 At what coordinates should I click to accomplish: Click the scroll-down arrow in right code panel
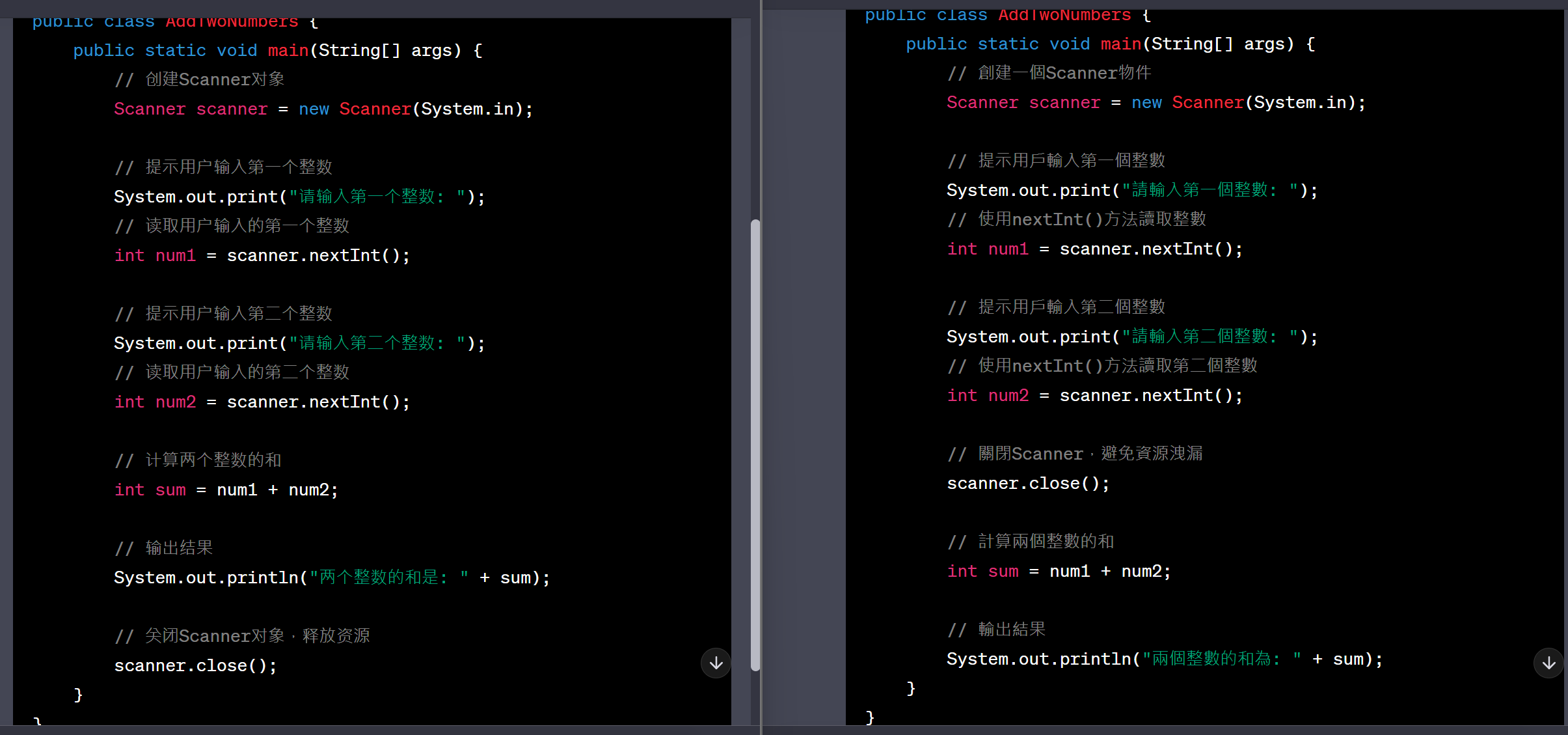point(1548,663)
